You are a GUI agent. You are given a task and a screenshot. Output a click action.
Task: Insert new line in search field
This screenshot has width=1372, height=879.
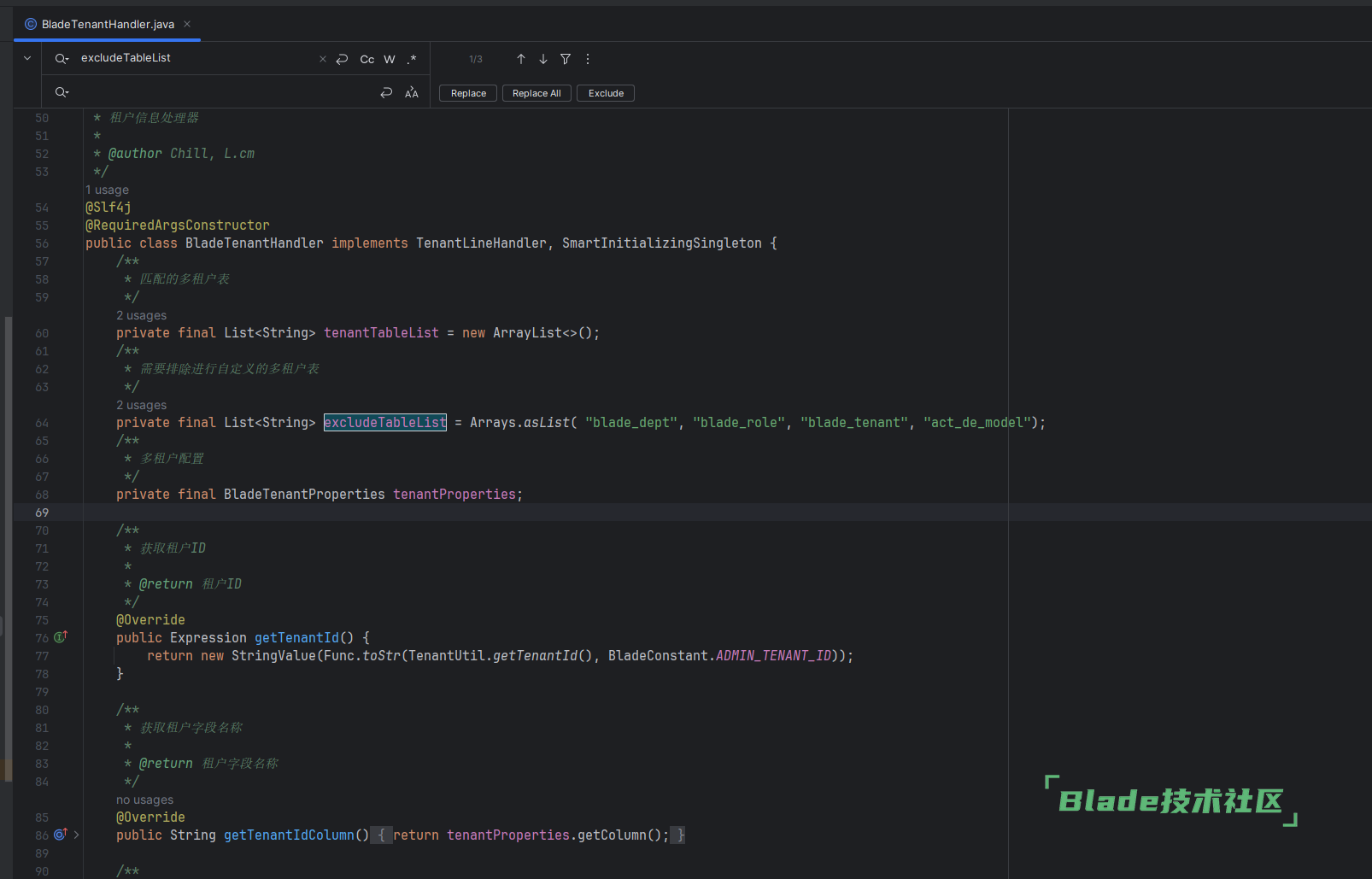click(x=342, y=59)
